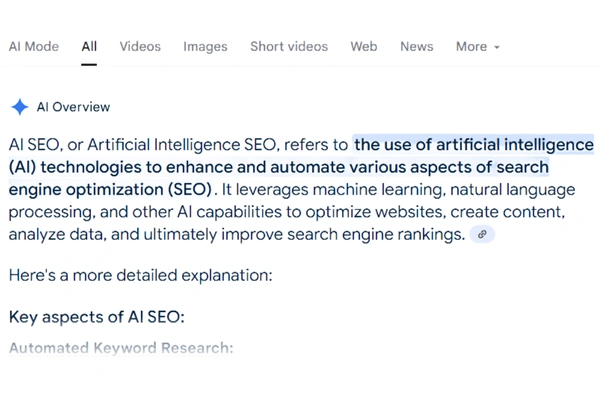Open the Short videos tab
This screenshot has height=400, width=600.
pos(289,46)
